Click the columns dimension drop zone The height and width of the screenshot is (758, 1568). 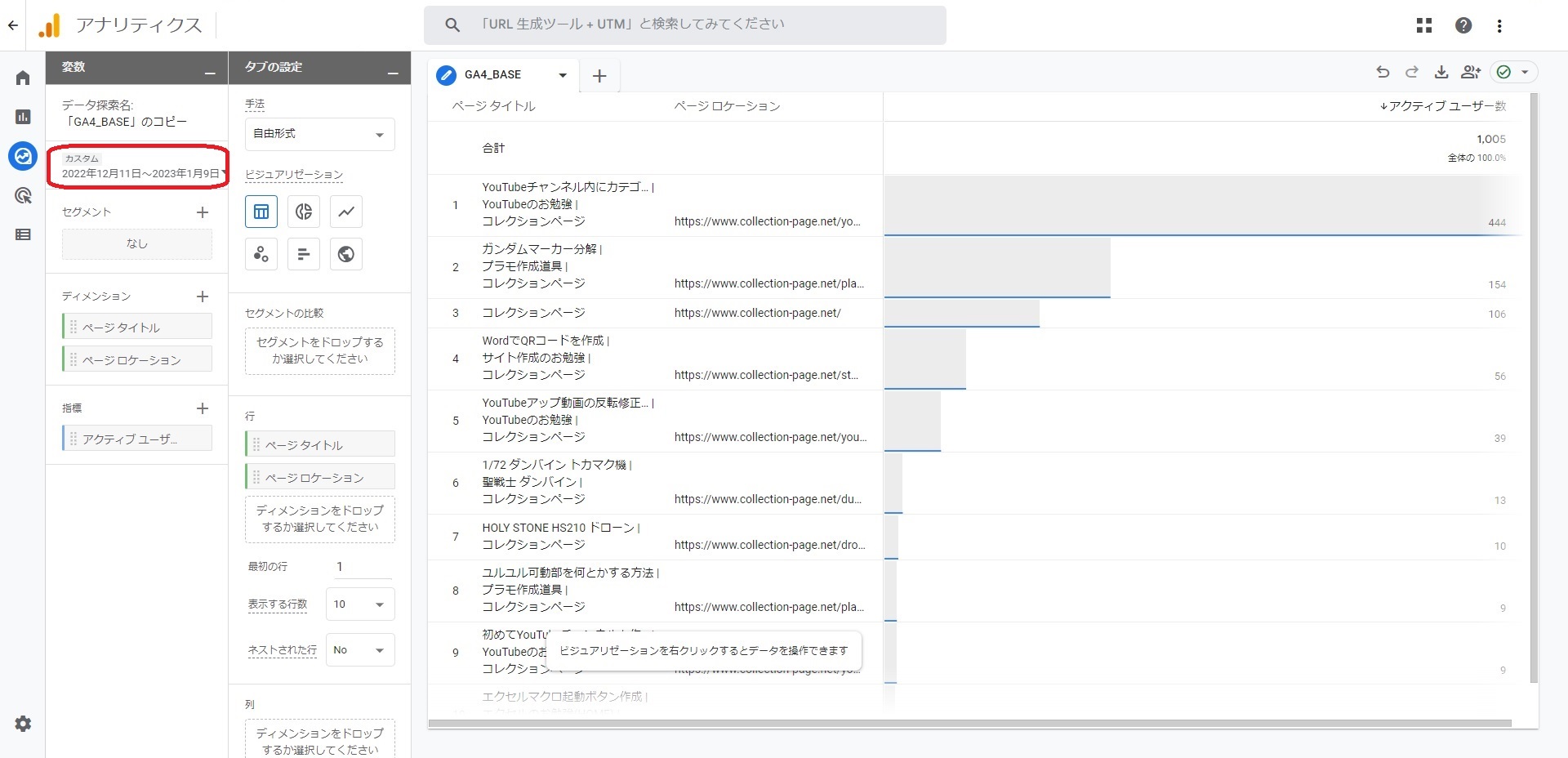coord(320,739)
